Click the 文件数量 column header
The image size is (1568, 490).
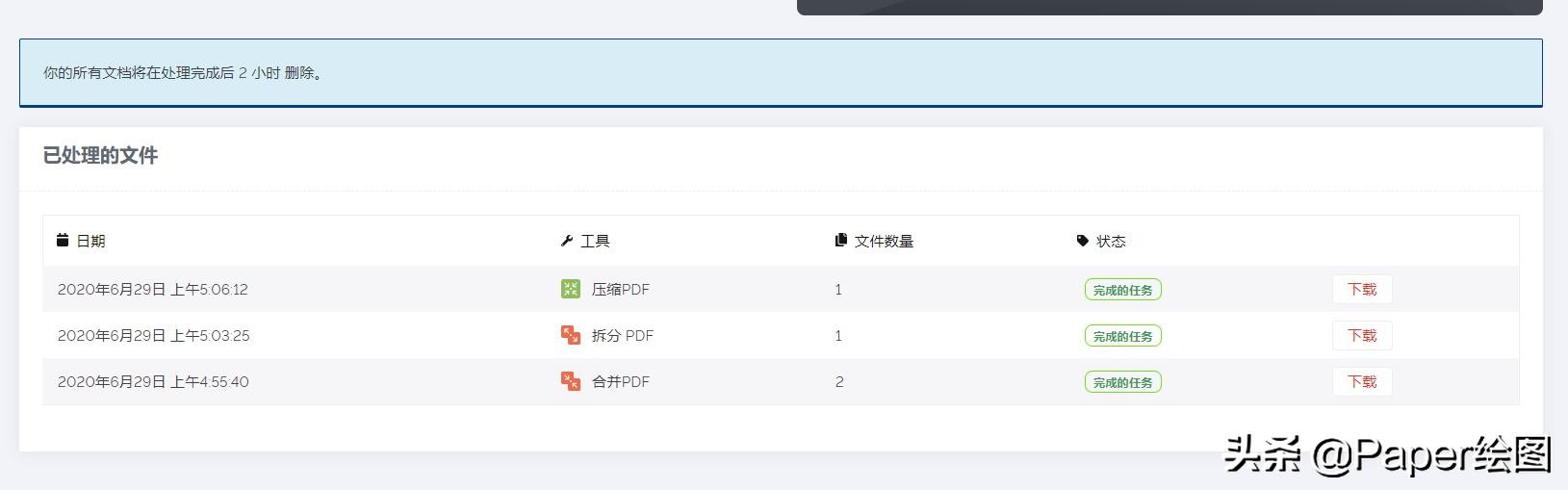(x=884, y=241)
